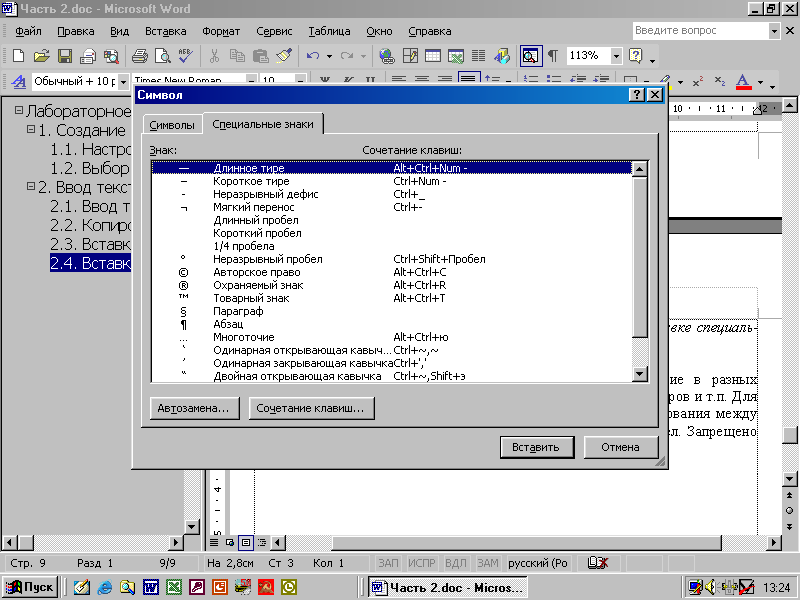Open the Таблица menu
The image size is (800, 600).
point(329,31)
